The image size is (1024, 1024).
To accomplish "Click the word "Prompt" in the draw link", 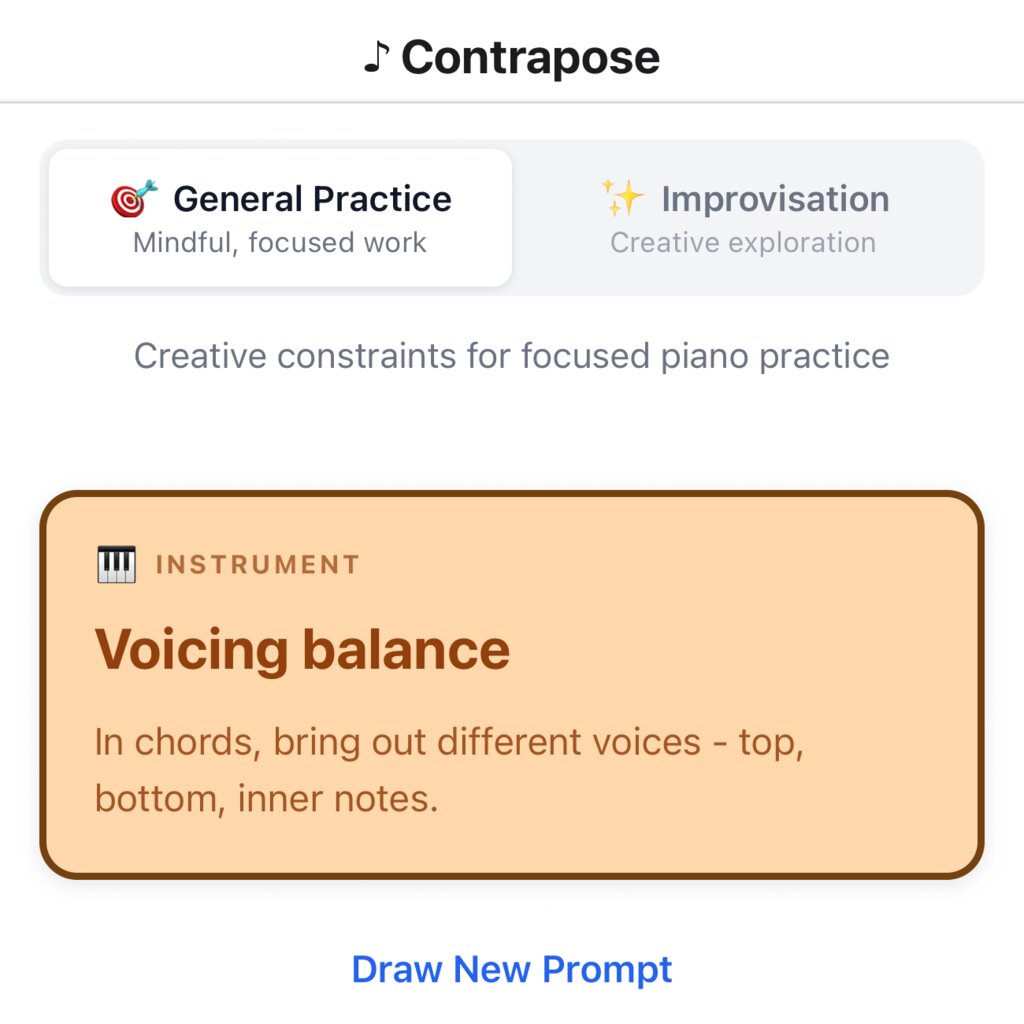I will 607,969.
